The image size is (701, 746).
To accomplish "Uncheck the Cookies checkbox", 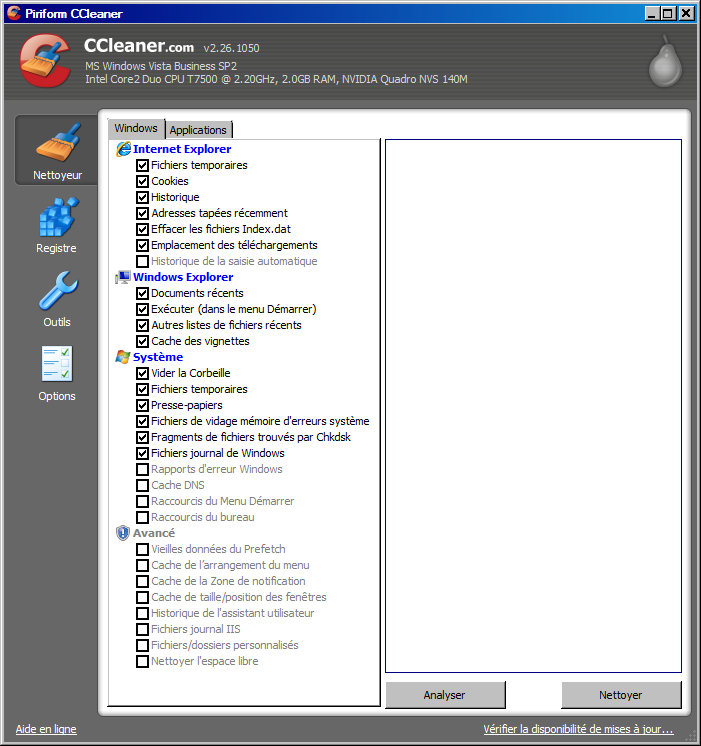I will pos(142,181).
